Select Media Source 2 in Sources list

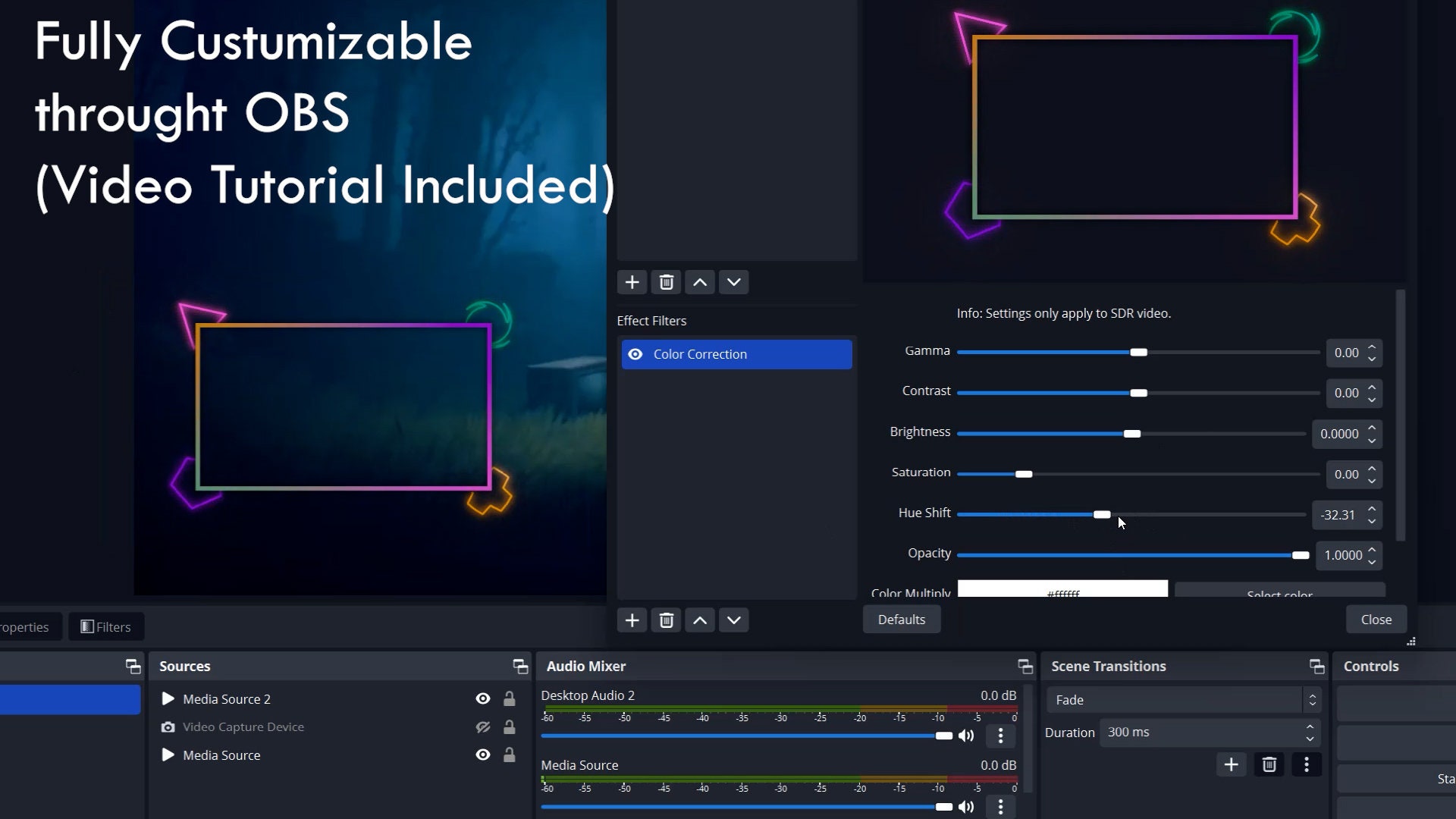click(x=339, y=698)
